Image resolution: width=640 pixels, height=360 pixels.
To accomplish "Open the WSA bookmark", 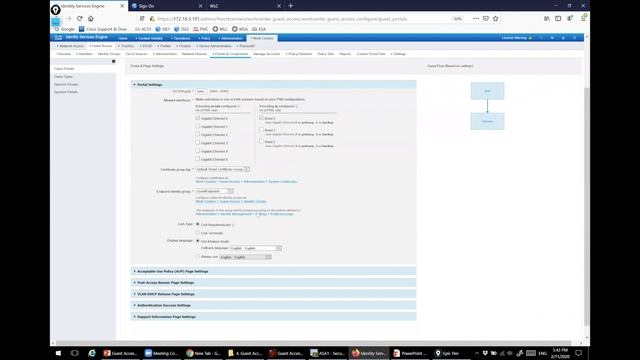I will click(240, 29).
